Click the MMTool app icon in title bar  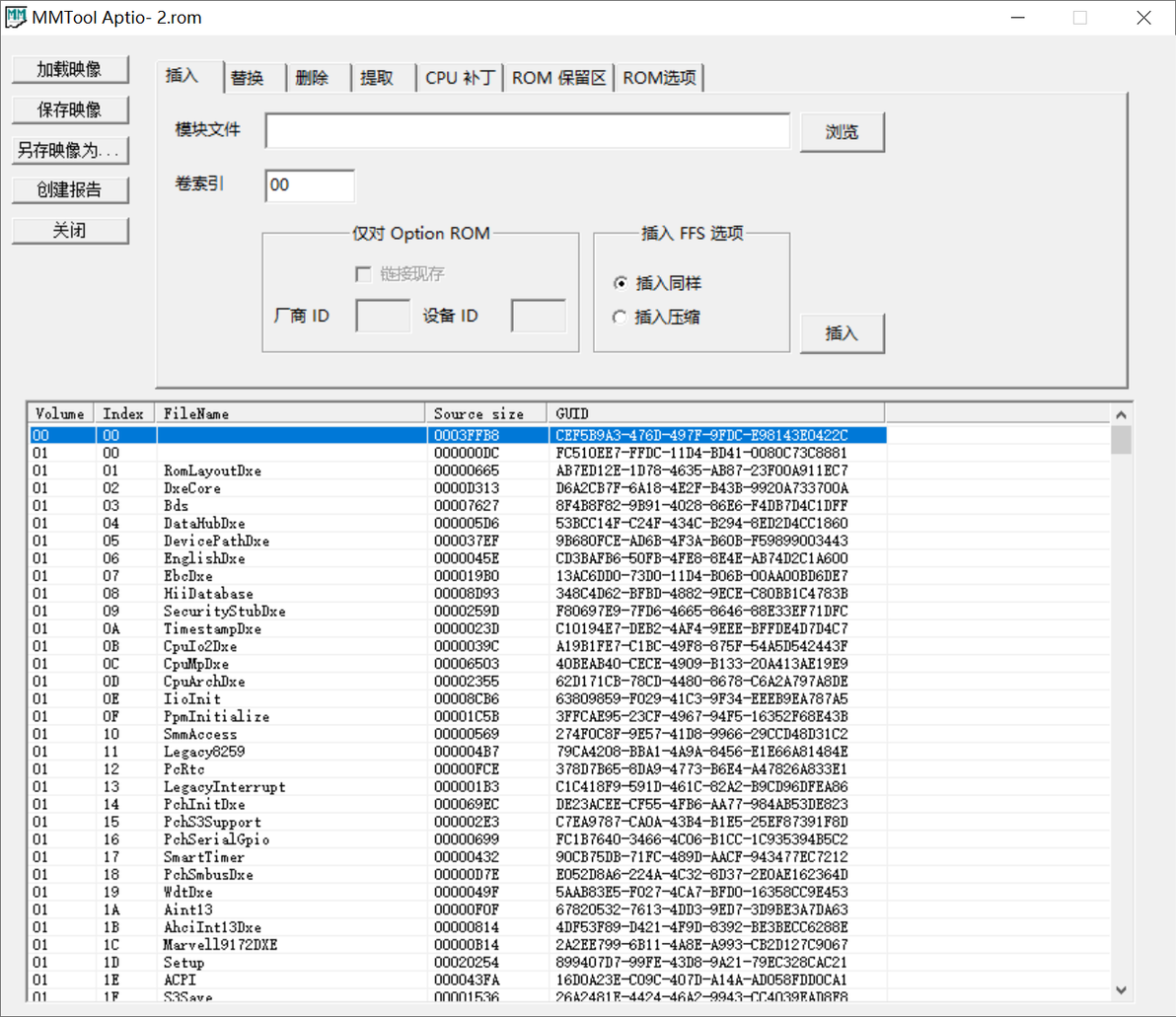[x=15, y=17]
